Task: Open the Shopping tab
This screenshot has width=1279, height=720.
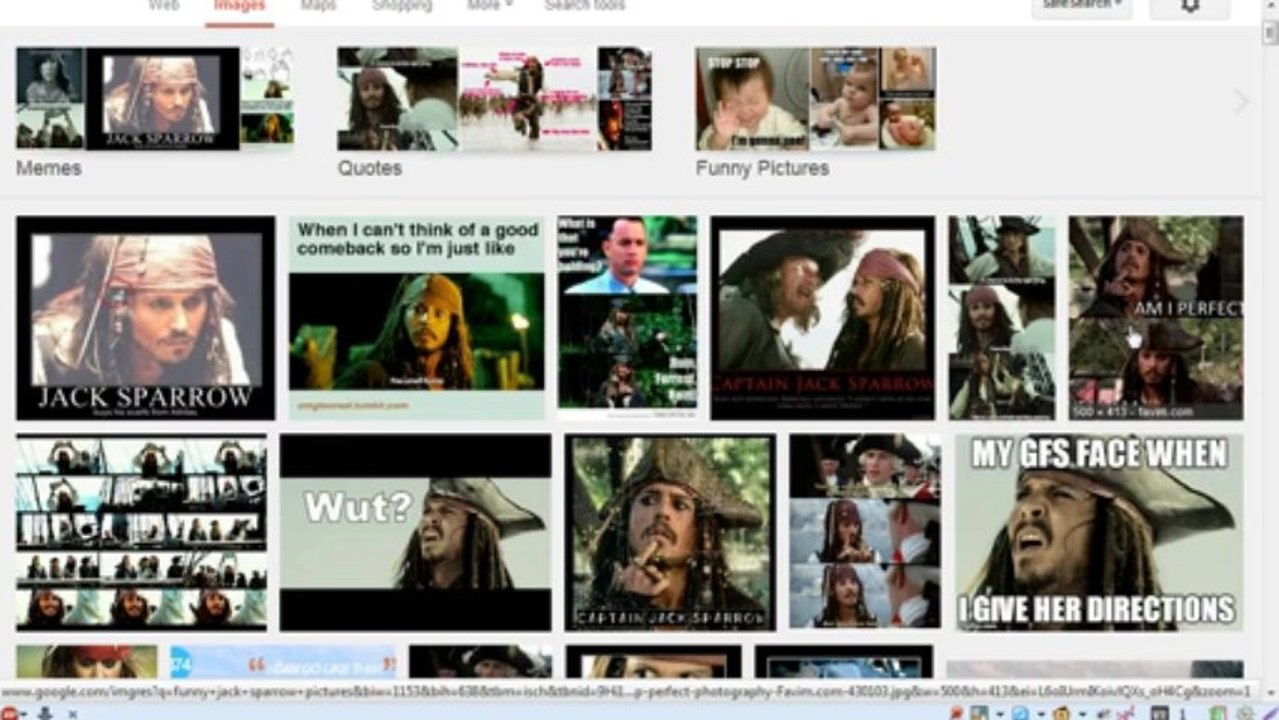Action: tap(402, 5)
